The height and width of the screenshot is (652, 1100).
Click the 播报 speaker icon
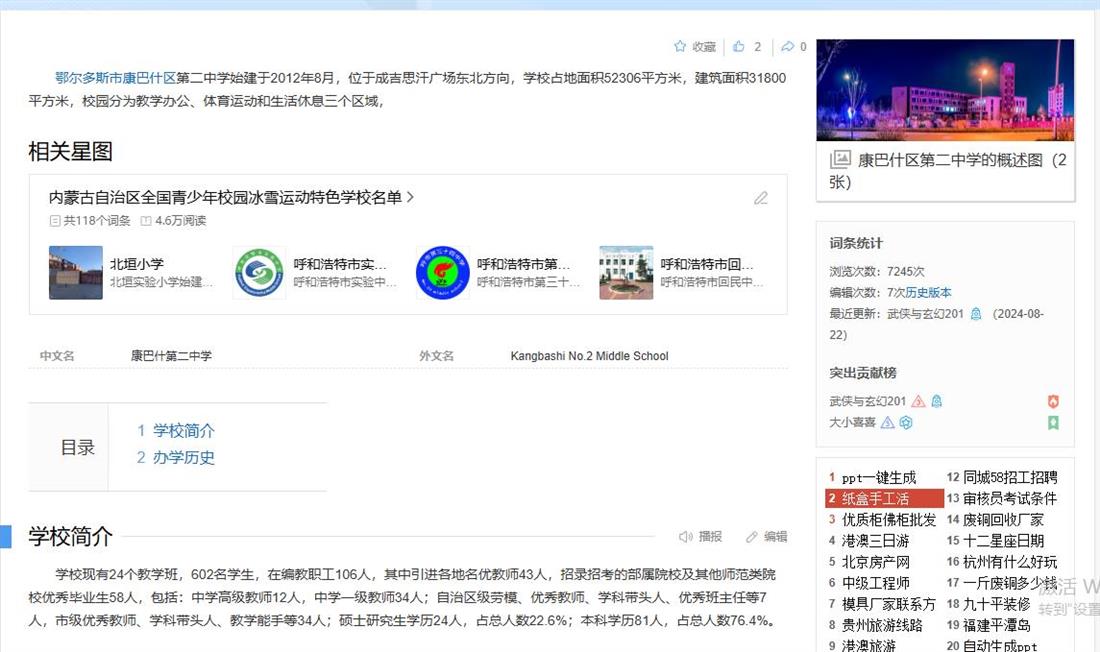(x=685, y=537)
